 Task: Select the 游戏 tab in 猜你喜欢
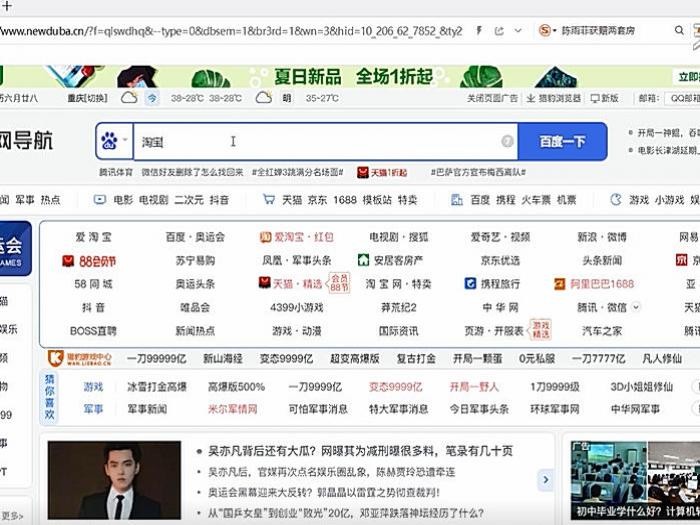(93, 386)
